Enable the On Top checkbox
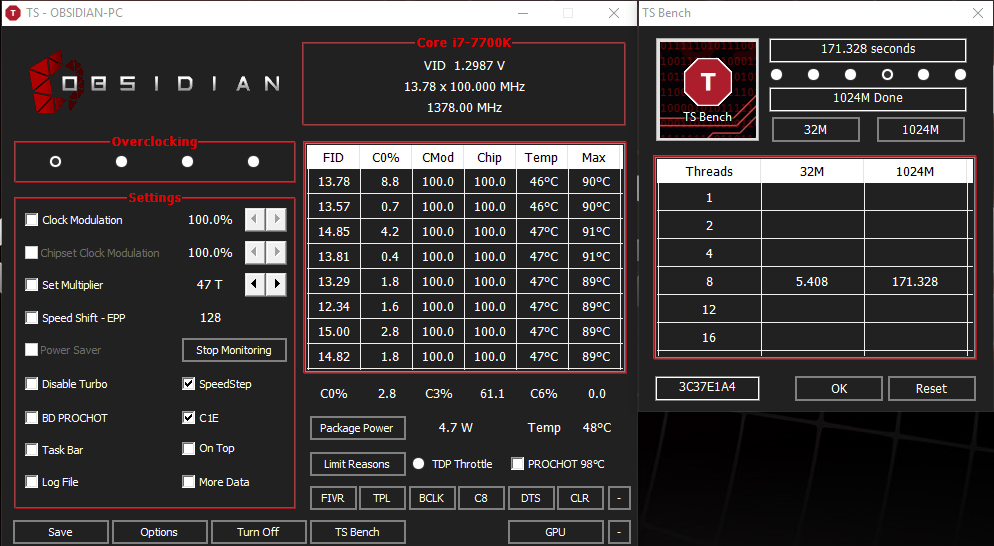This screenshot has height=546, width=994. tap(188, 448)
